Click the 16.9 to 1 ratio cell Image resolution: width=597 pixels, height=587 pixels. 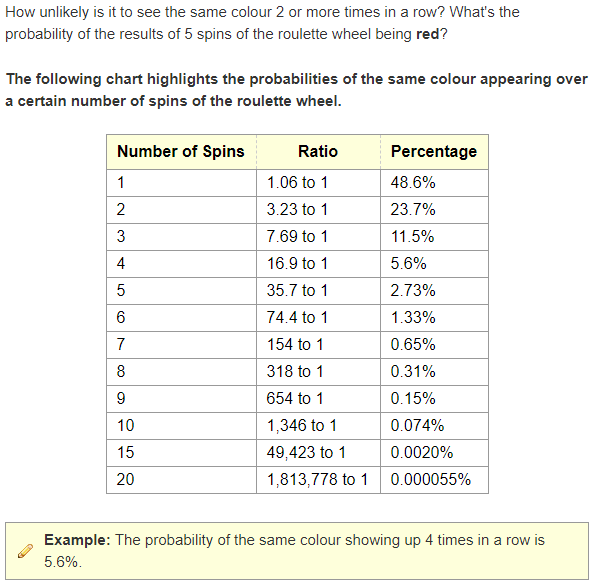click(x=318, y=264)
